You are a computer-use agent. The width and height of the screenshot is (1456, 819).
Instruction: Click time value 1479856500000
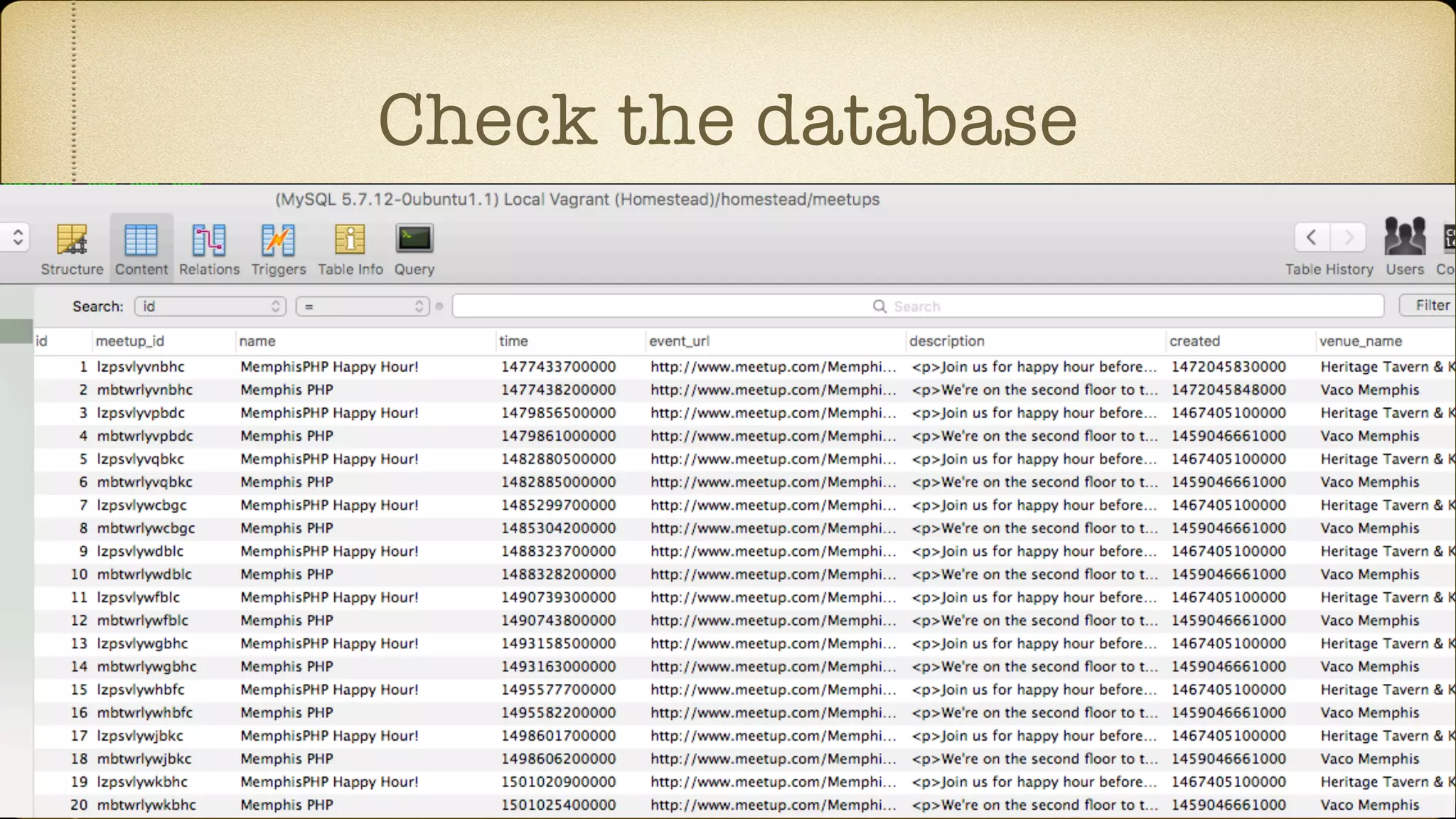559,413
